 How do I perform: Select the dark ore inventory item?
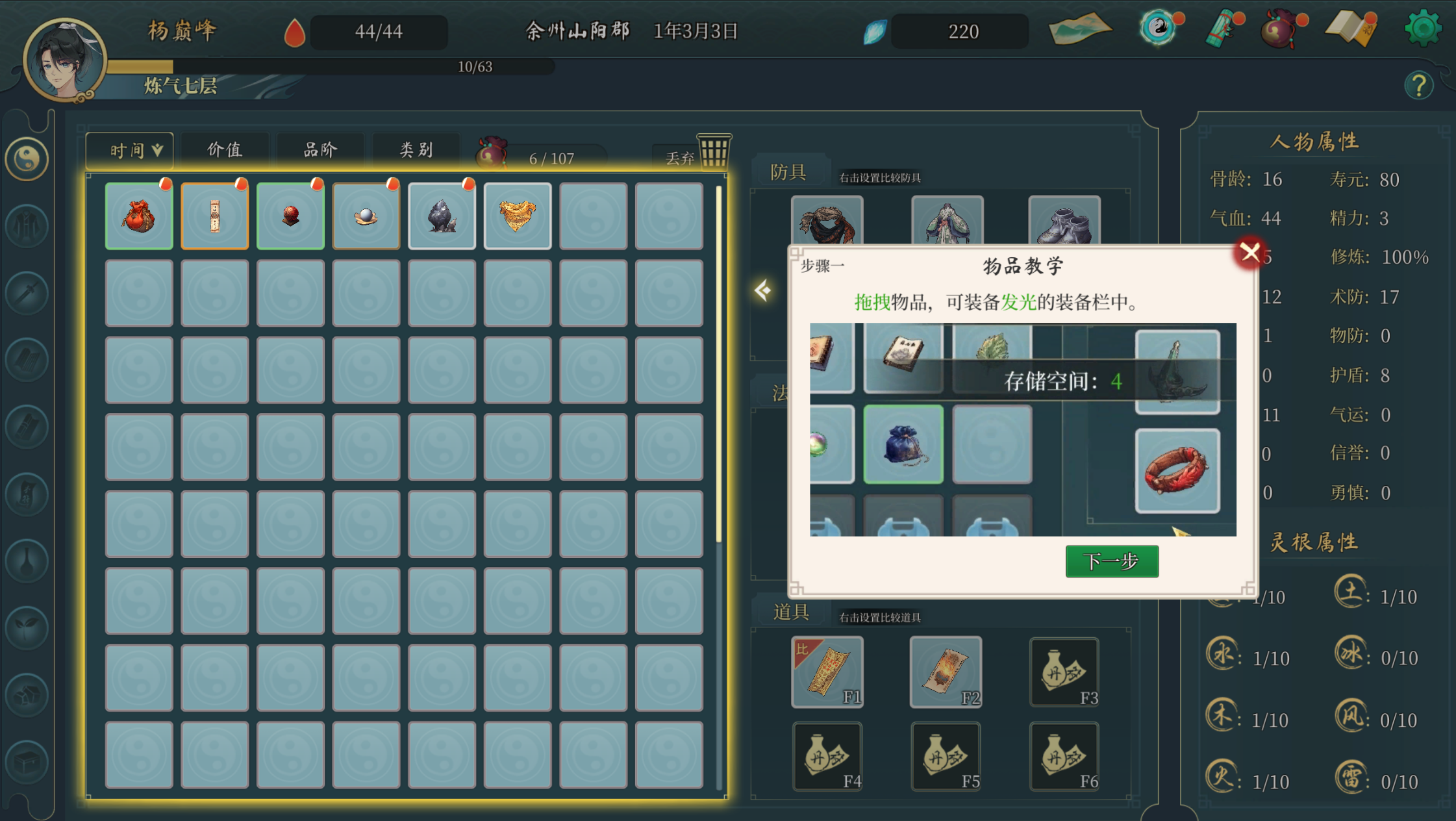442,216
